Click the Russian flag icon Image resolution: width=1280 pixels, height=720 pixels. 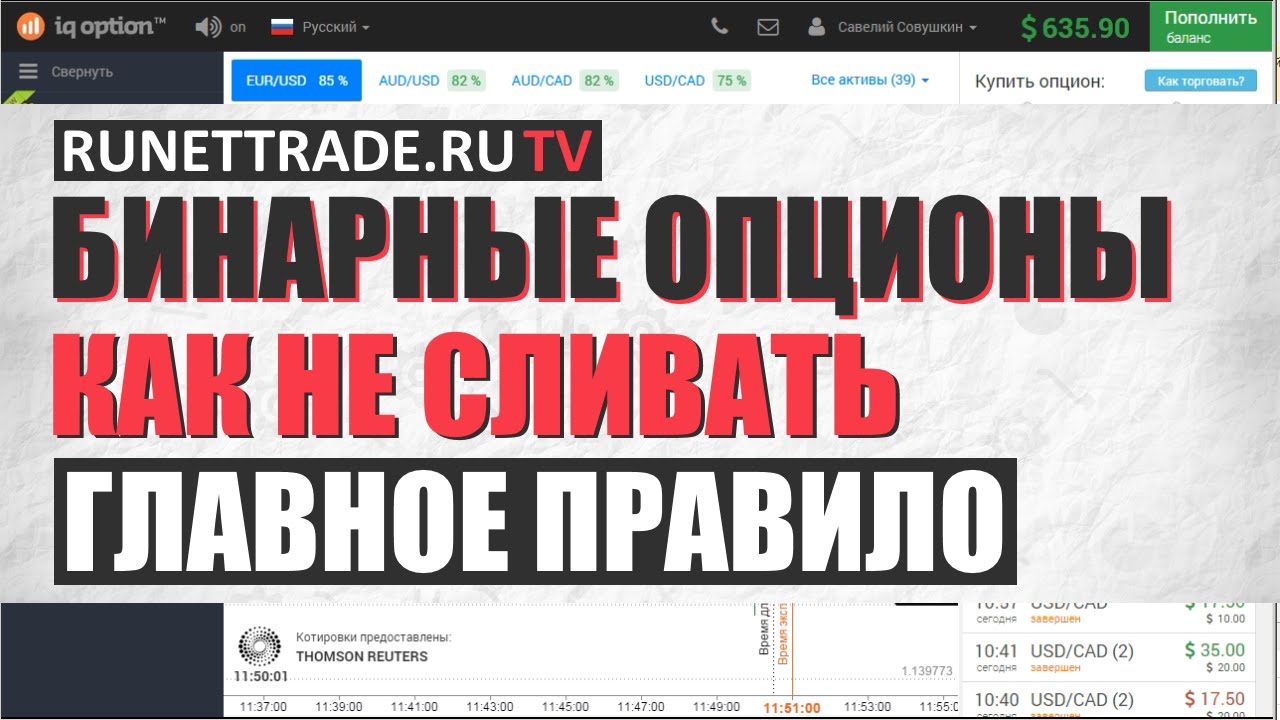(x=282, y=27)
